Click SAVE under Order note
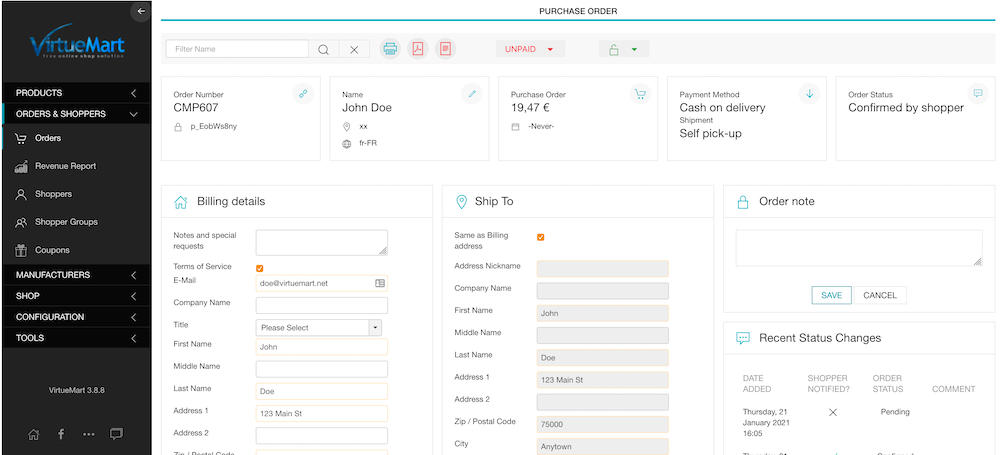 point(832,295)
